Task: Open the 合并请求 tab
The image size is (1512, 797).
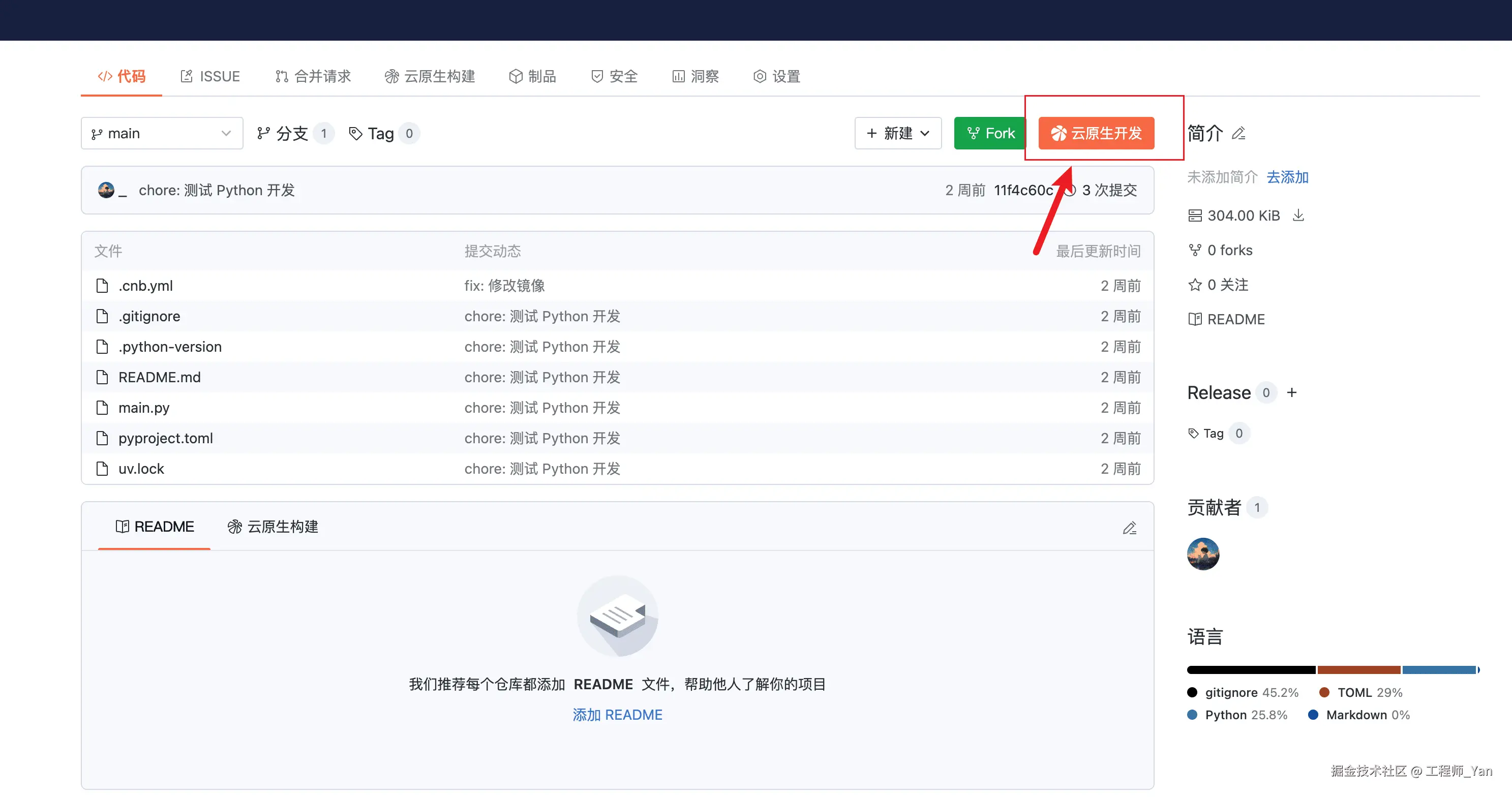Action: 313,76
